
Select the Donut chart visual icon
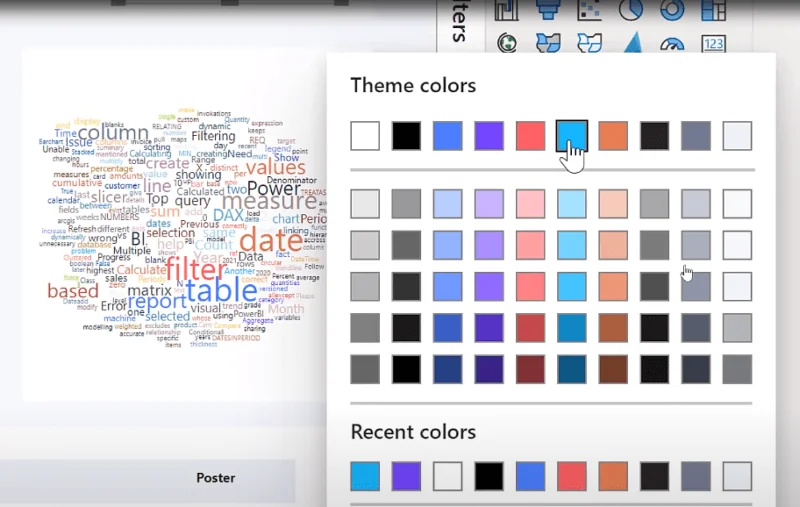(x=672, y=9)
